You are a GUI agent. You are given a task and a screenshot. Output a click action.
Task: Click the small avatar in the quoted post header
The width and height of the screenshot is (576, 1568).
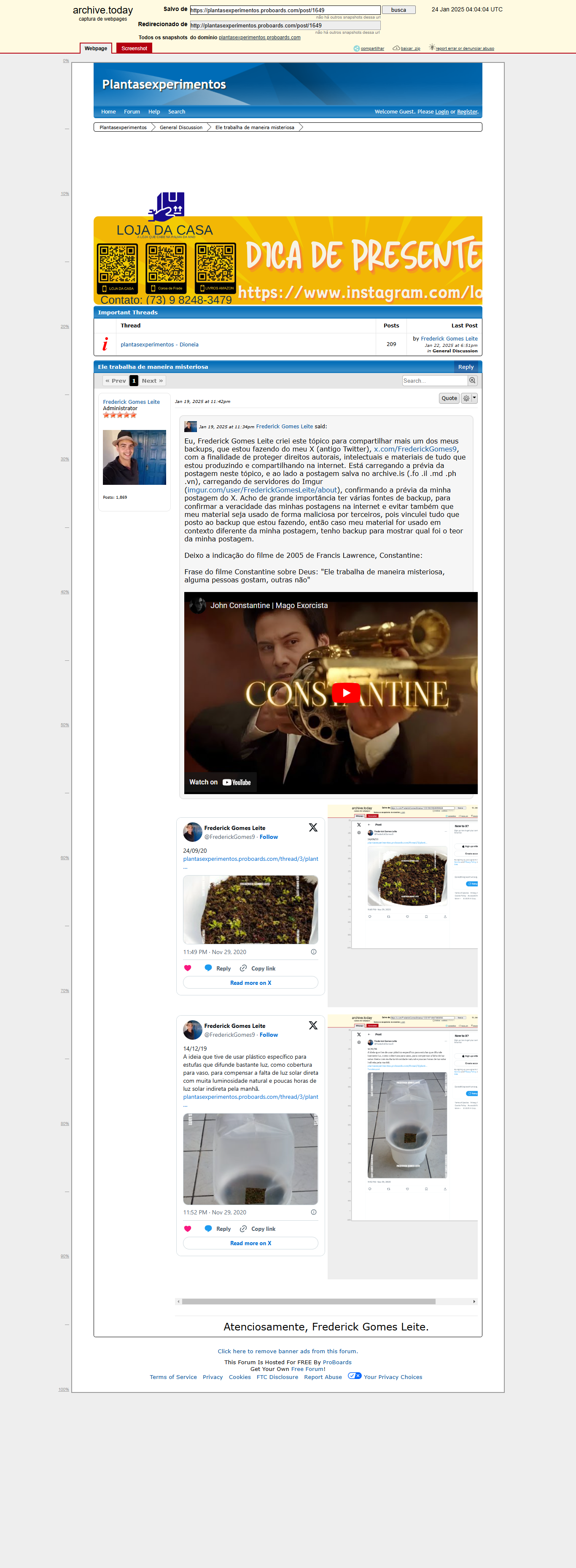(x=190, y=427)
